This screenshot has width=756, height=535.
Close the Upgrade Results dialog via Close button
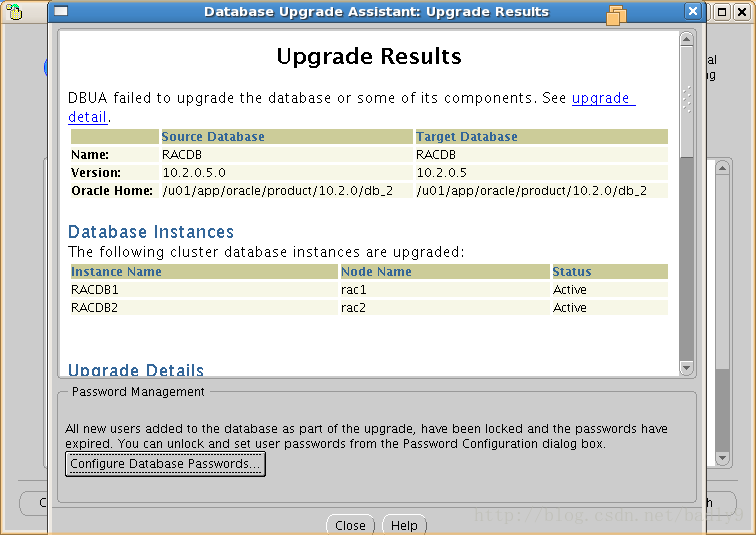[350, 525]
